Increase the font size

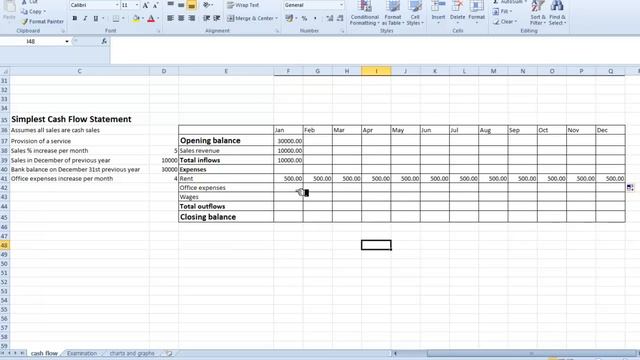coord(145,5)
